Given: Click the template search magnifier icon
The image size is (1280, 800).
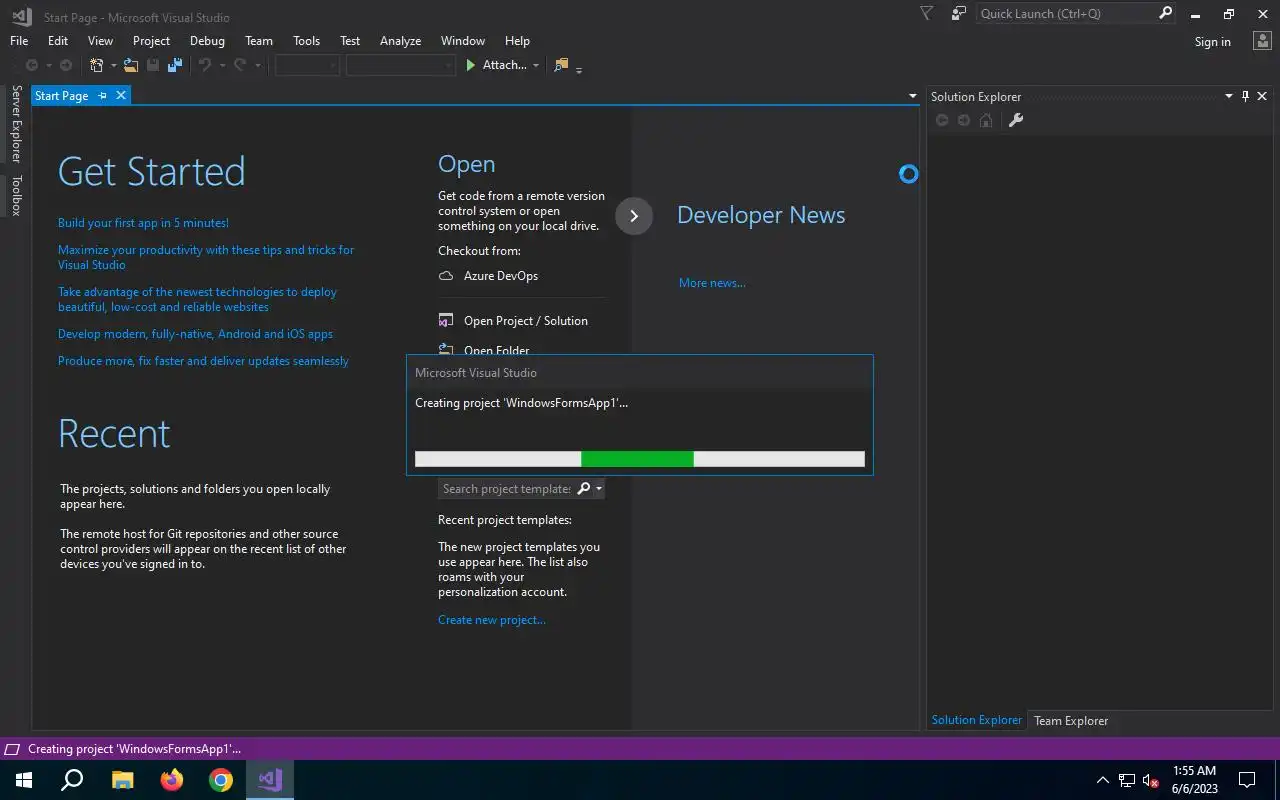Looking at the screenshot, I should pyautogui.click(x=584, y=488).
